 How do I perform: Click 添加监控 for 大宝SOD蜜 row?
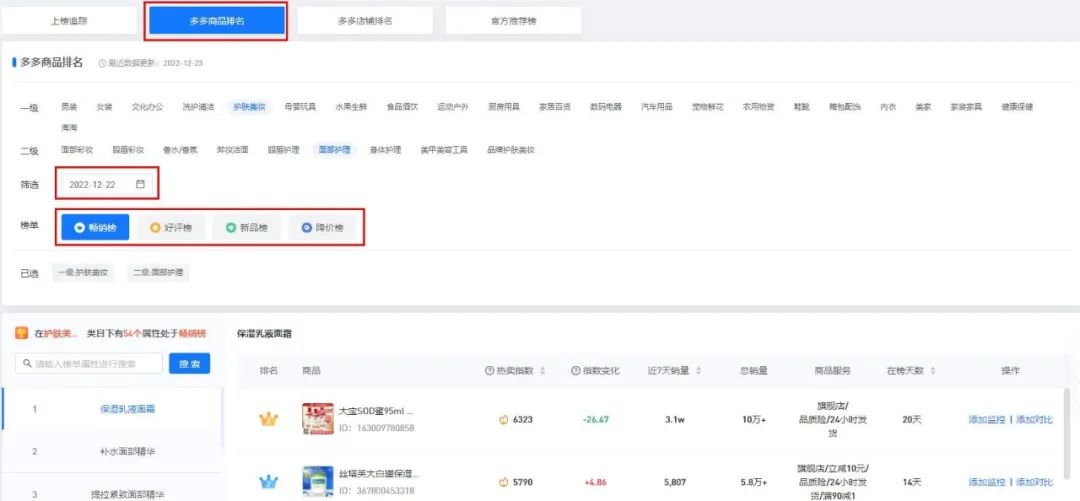coord(986,420)
